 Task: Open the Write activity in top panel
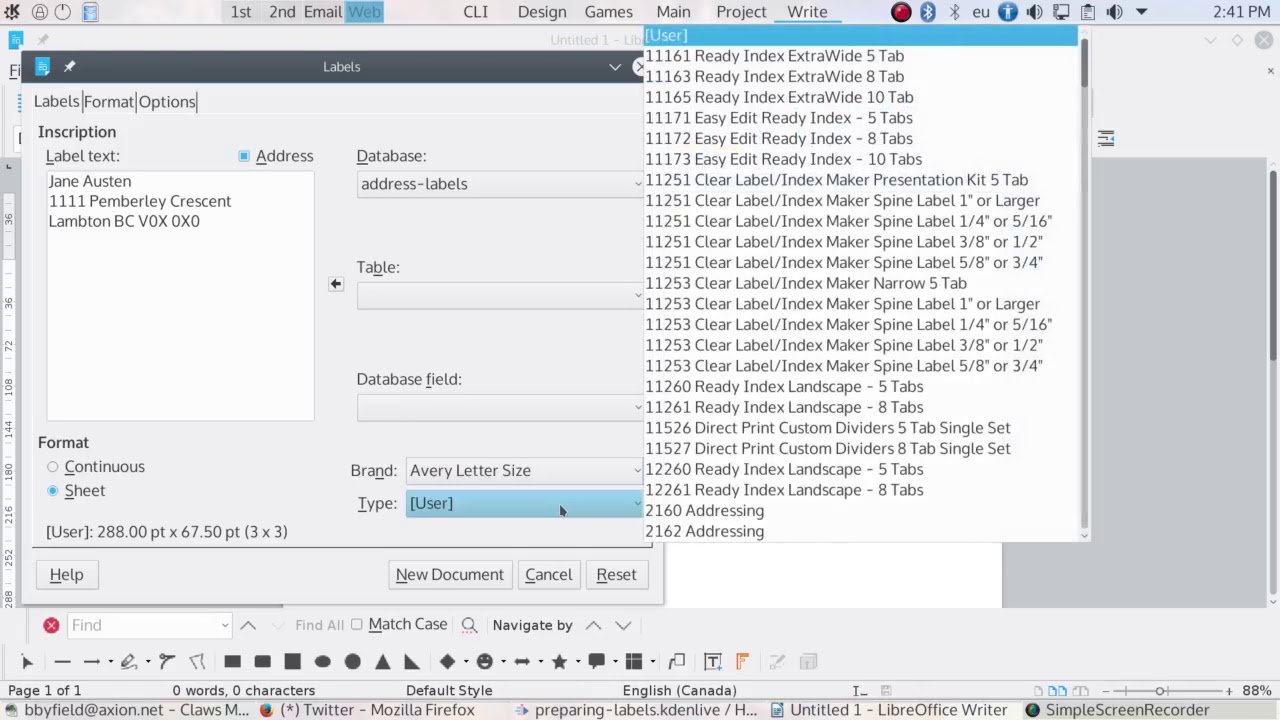coord(807,12)
